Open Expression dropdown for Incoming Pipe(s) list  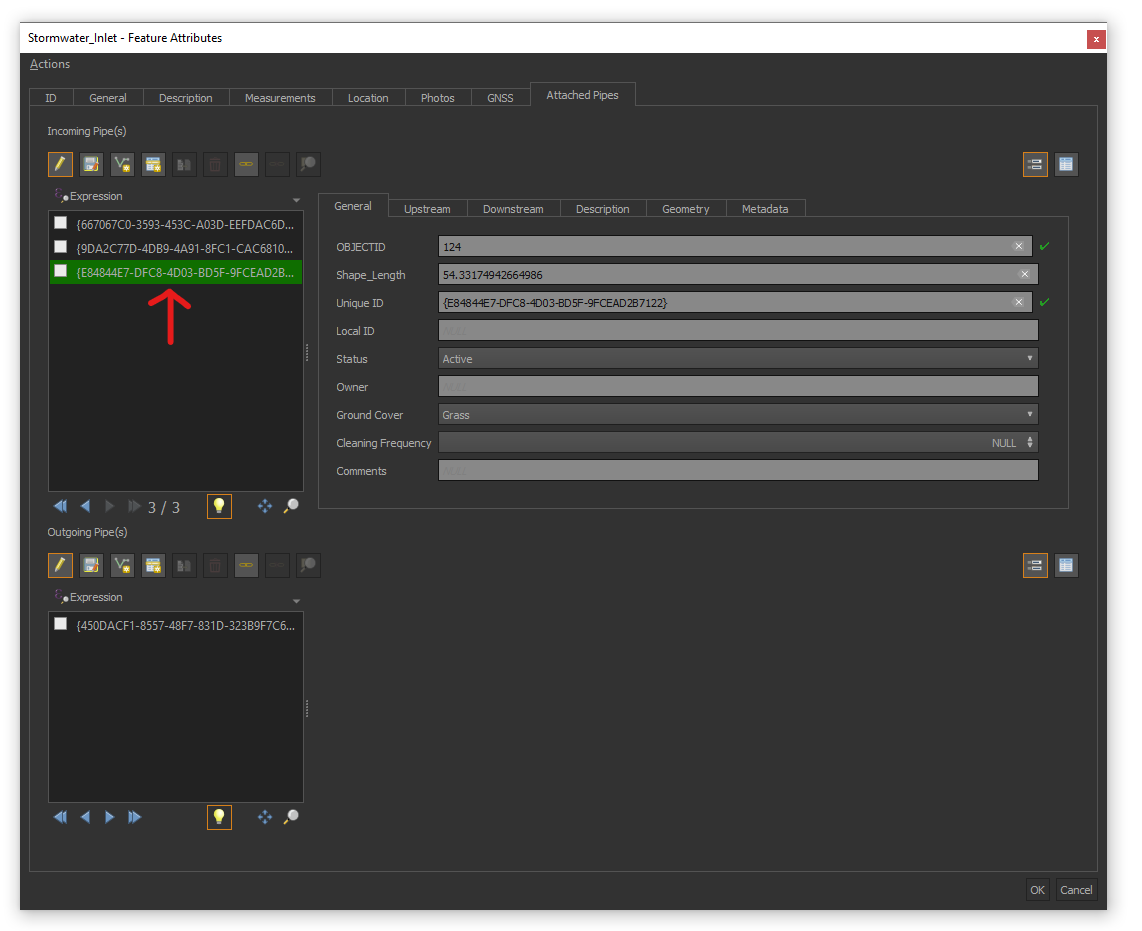pyautogui.click(x=296, y=200)
